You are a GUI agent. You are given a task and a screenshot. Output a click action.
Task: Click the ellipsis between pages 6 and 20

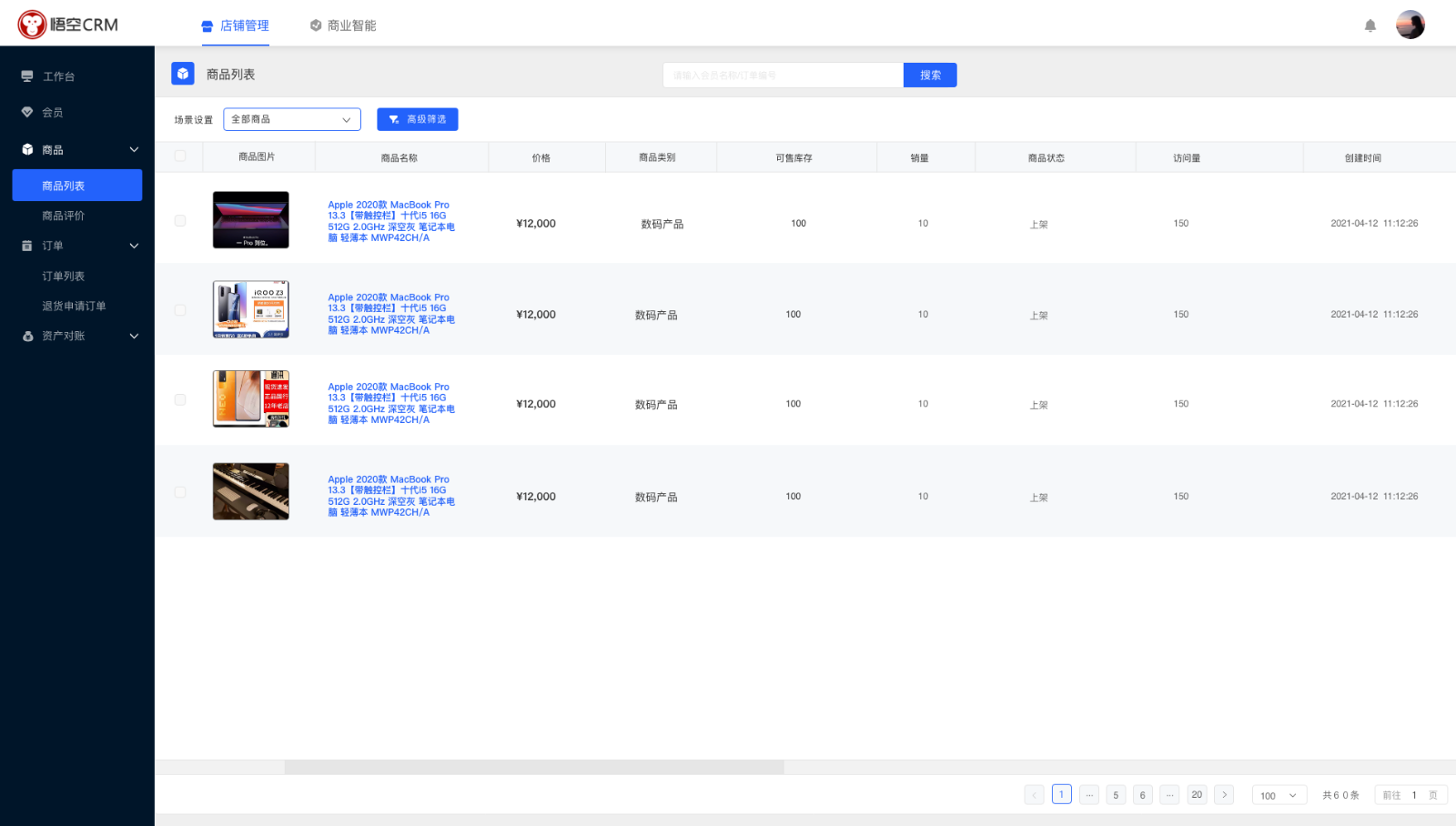[x=1170, y=795]
